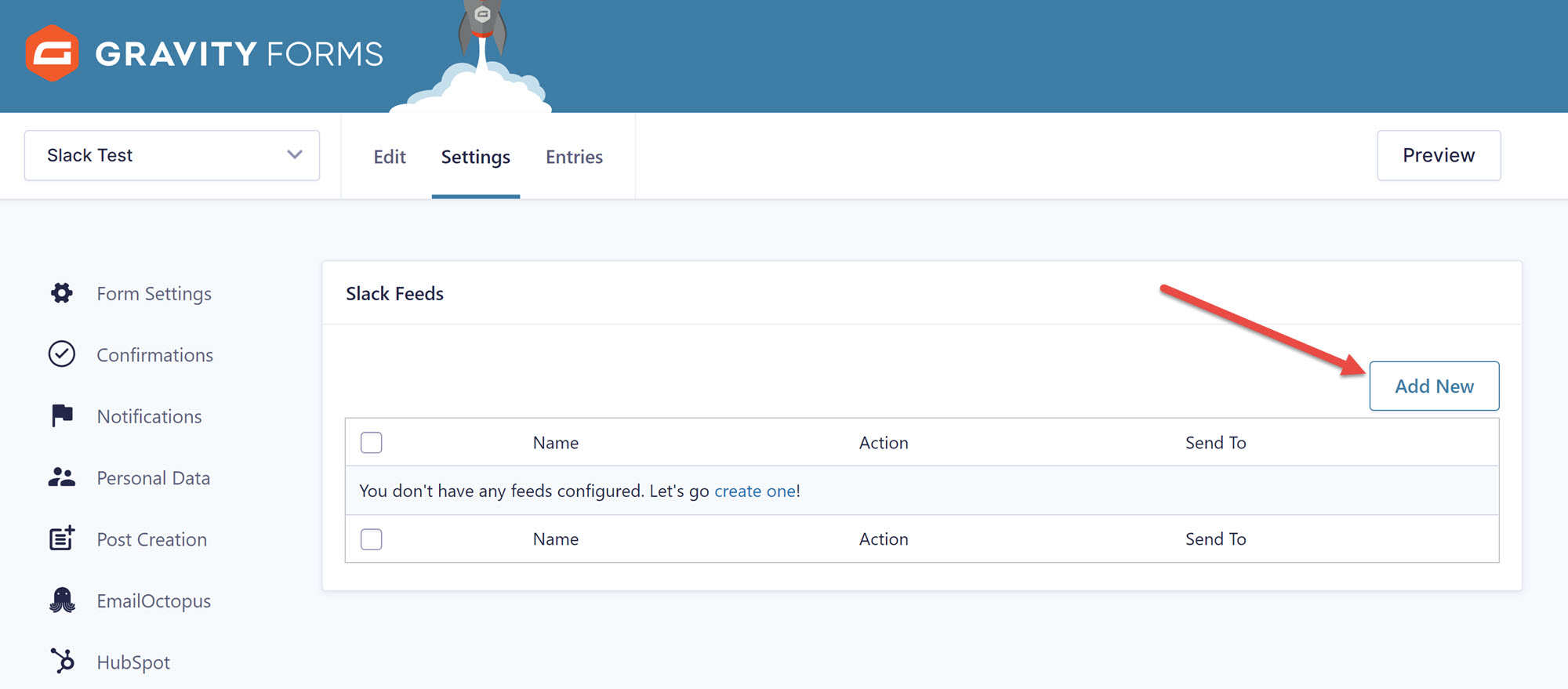Open the Slack Test form switcher dropdown
This screenshot has height=689, width=1568.
(172, 155)
